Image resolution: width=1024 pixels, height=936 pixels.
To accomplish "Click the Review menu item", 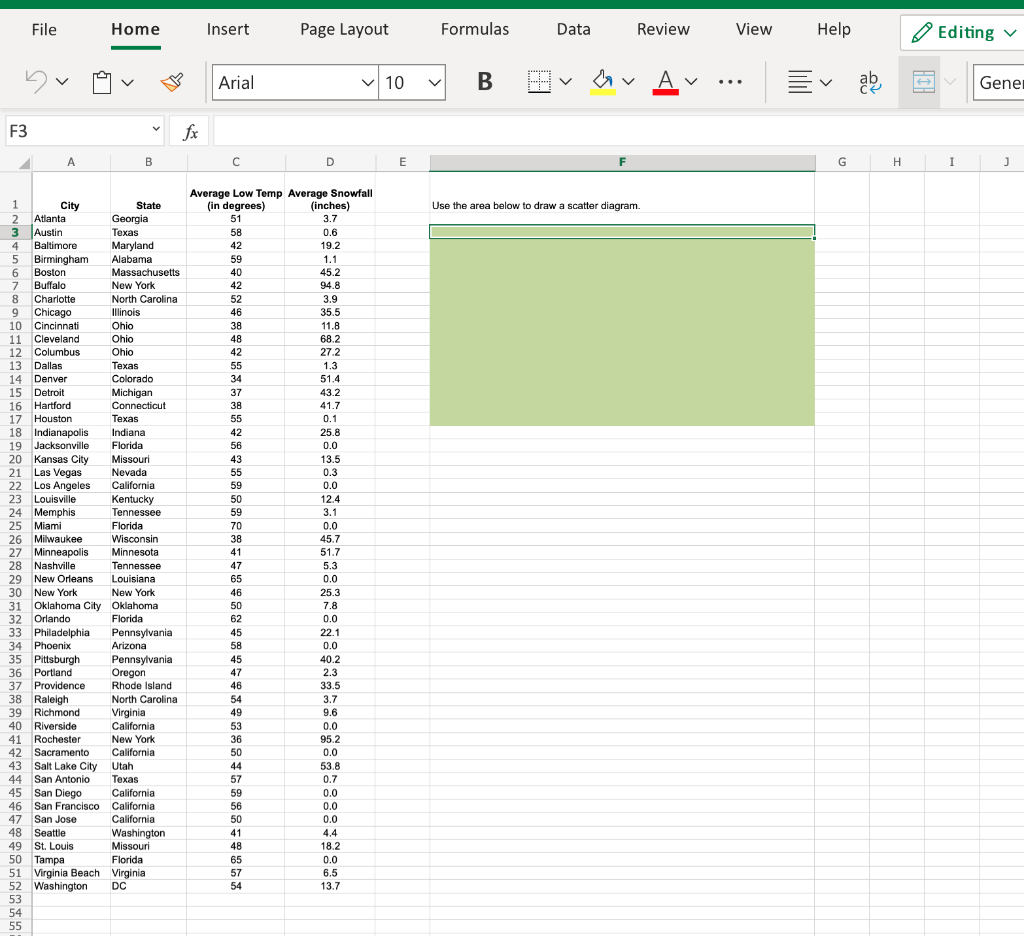I will pyautogui.click(x=663, y=29).
